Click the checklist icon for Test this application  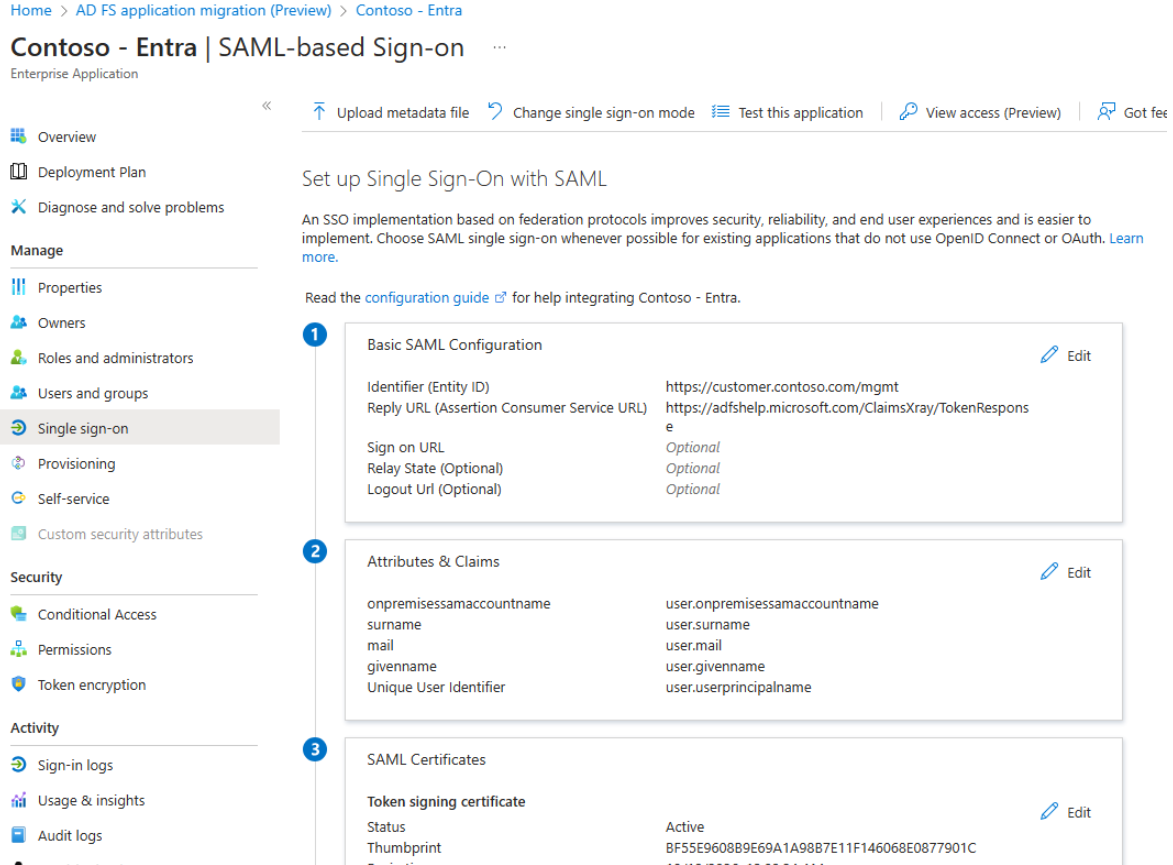coord(720,111)
